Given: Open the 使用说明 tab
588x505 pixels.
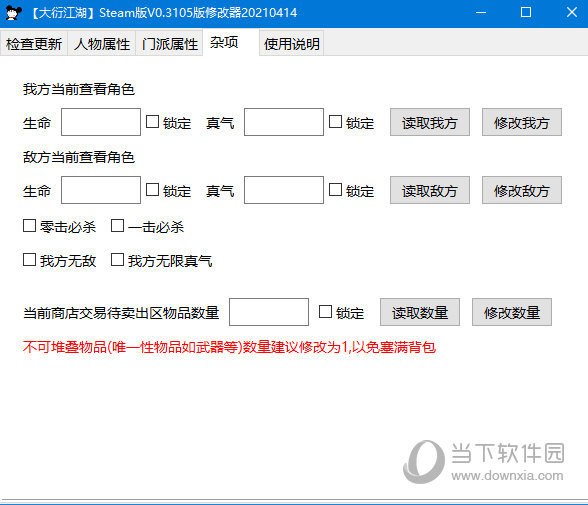Looking at the screenshot, I should (291, 44).
